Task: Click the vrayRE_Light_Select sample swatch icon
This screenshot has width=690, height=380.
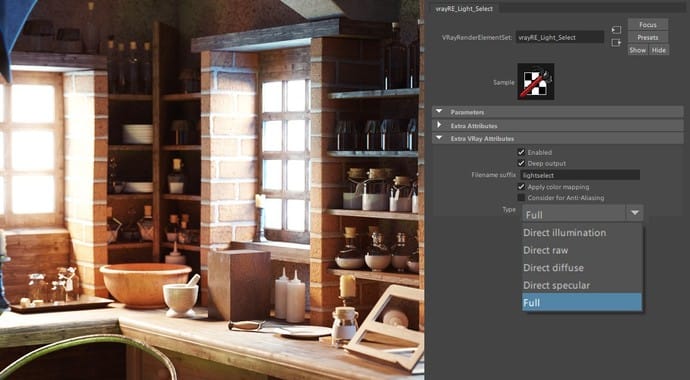Action: click(x=536, y=81)
